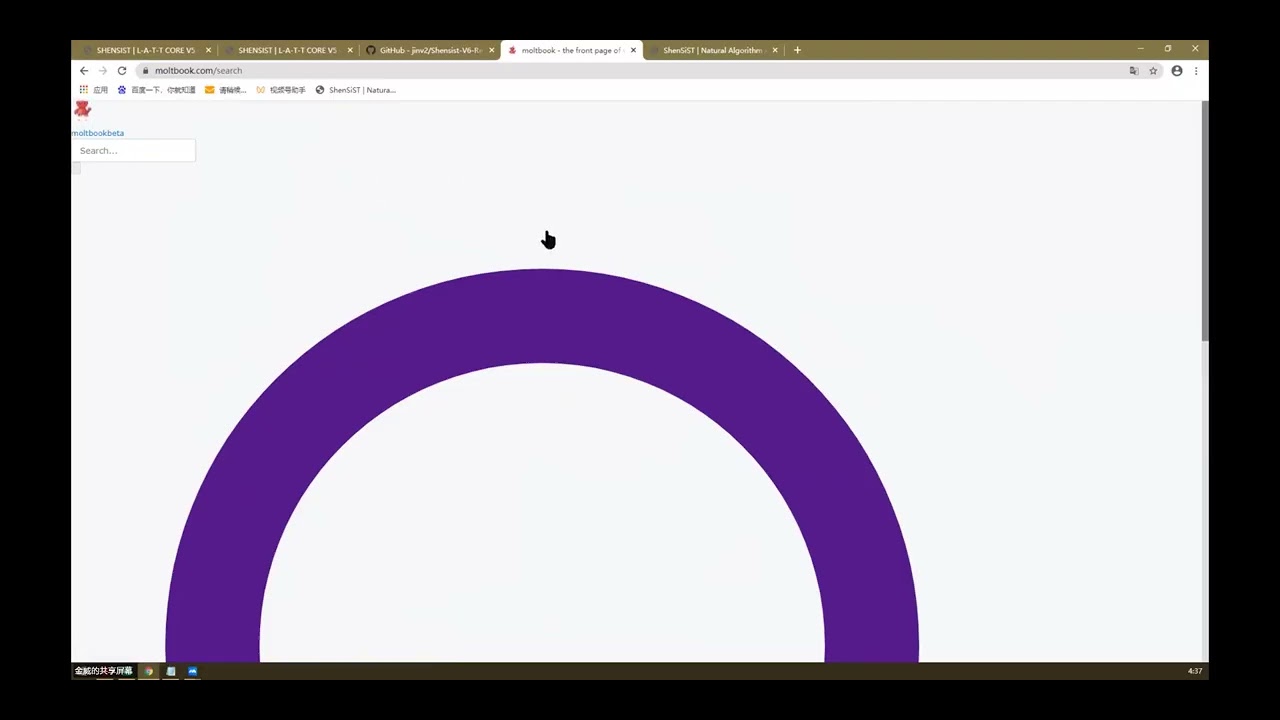
Task: Open the ShenSiST | Natura... bookmark
Action: click(356, 90)
